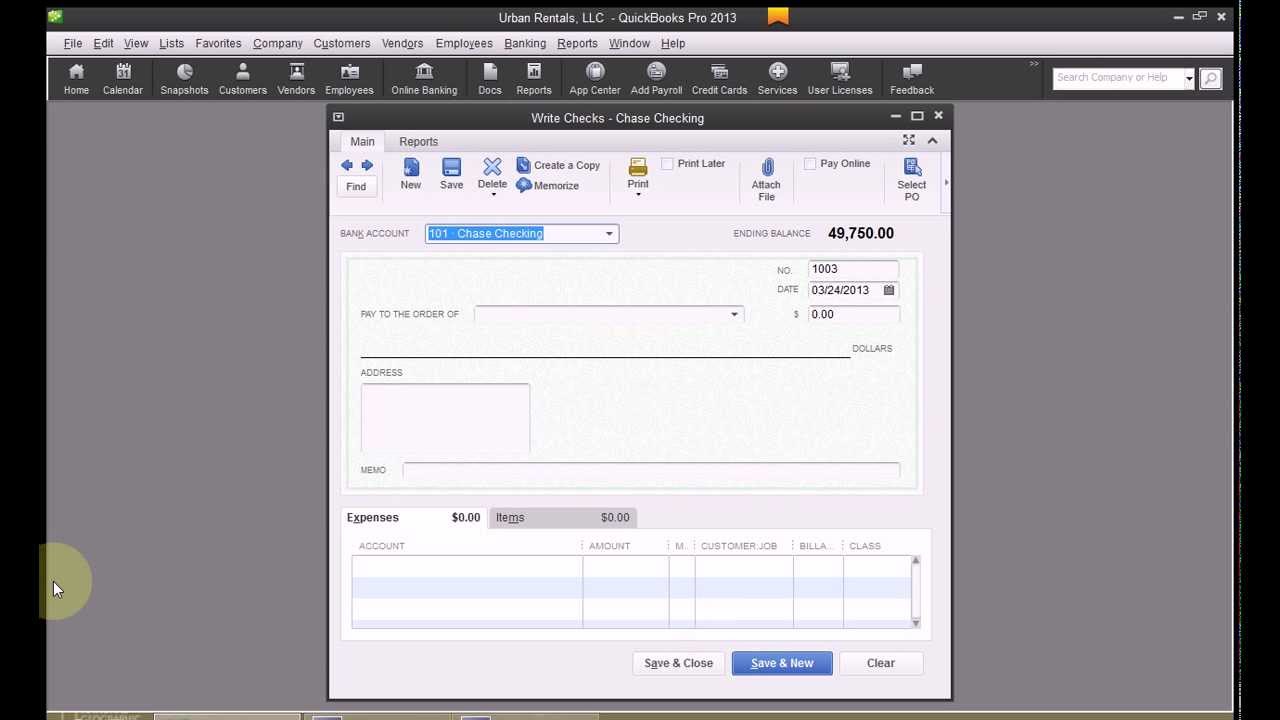Click the search magnifier icon
This screenshot has height=720, width=1280.
1210,78
